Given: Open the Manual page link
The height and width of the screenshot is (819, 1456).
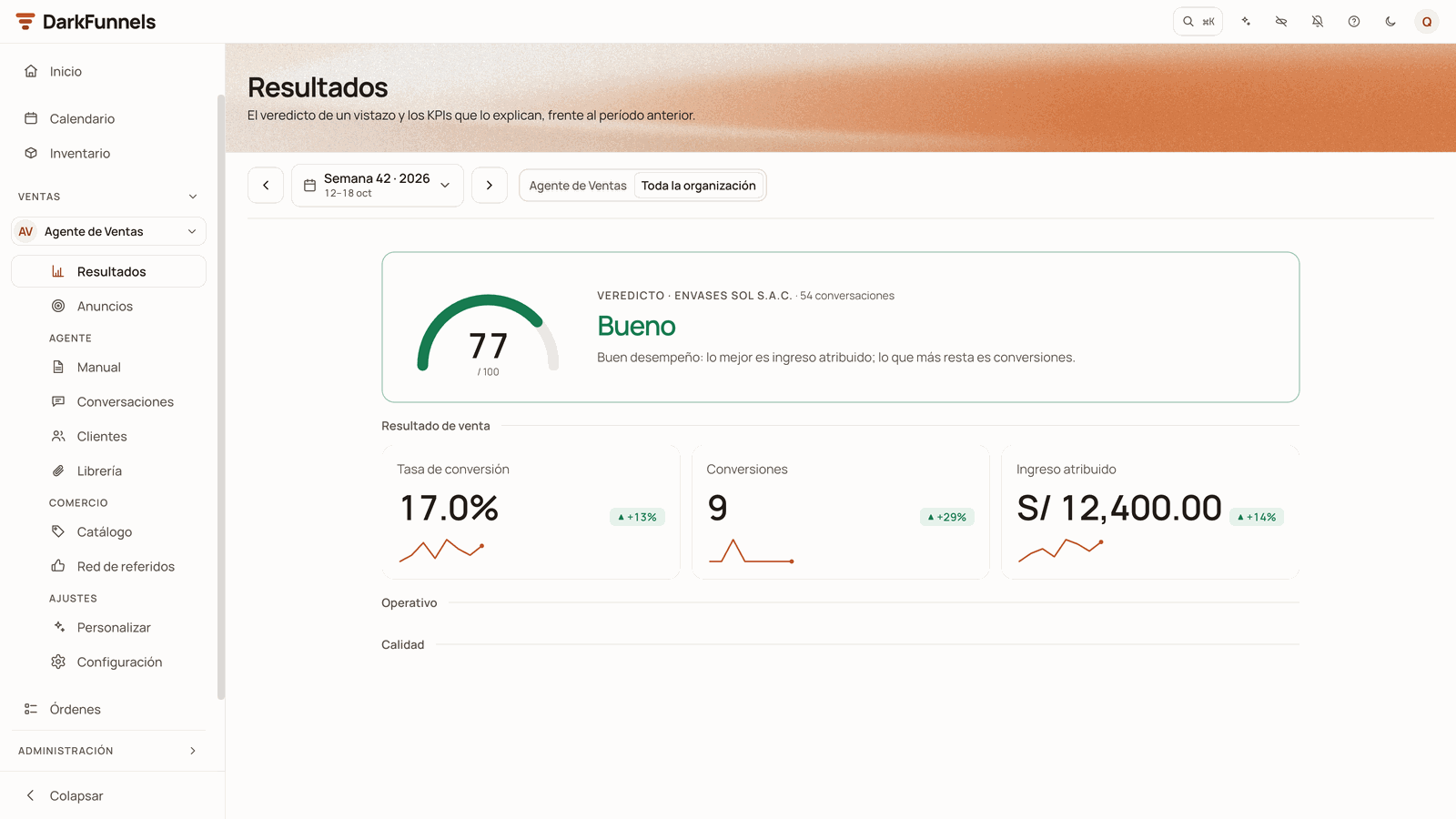Looking at the screenshot, I should [108, 367].
